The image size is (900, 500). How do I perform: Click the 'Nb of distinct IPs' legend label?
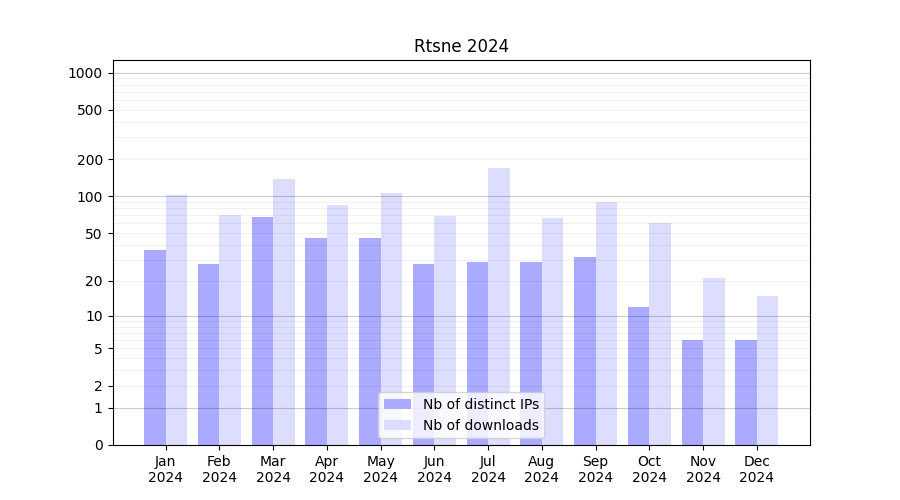pyautogui.click(x=480, y=404)
